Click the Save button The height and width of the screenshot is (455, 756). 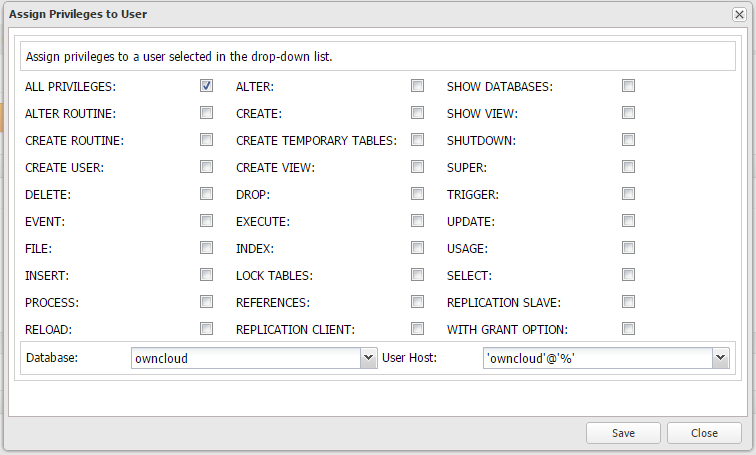point(623,433)
